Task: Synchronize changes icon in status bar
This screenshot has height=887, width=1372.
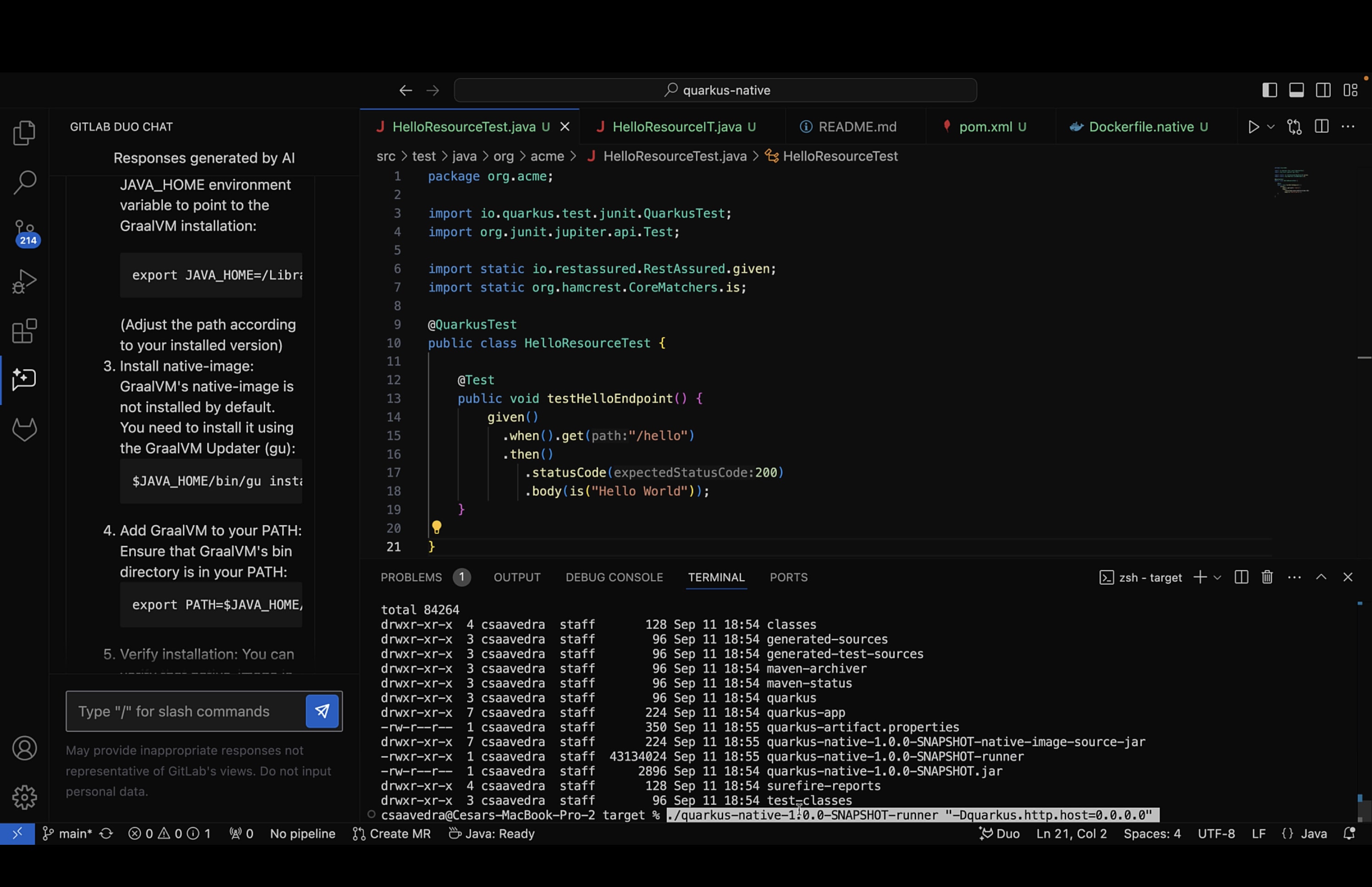Action: [106, 833]
